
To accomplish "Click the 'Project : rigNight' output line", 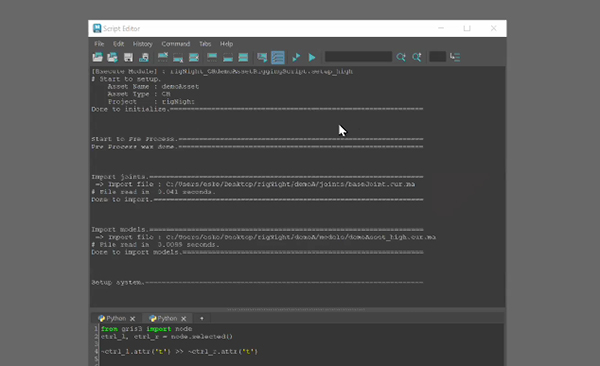I will pyautogui.click(x=151, y=101).
